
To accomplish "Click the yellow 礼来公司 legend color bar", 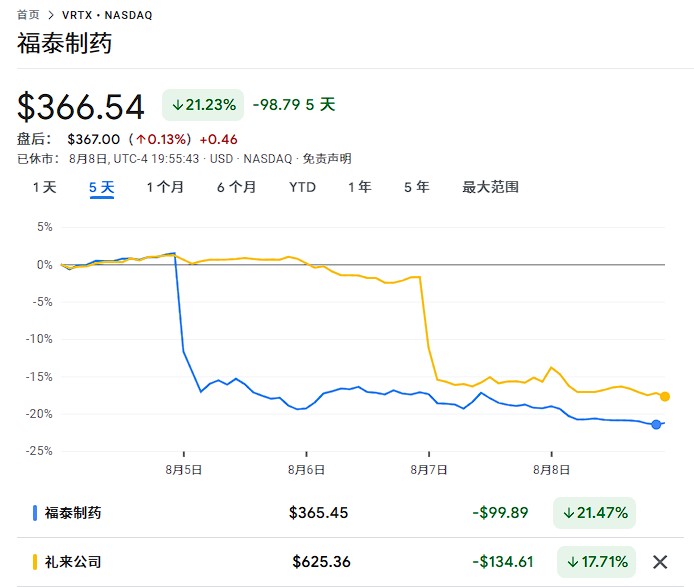I will [35, 562].
